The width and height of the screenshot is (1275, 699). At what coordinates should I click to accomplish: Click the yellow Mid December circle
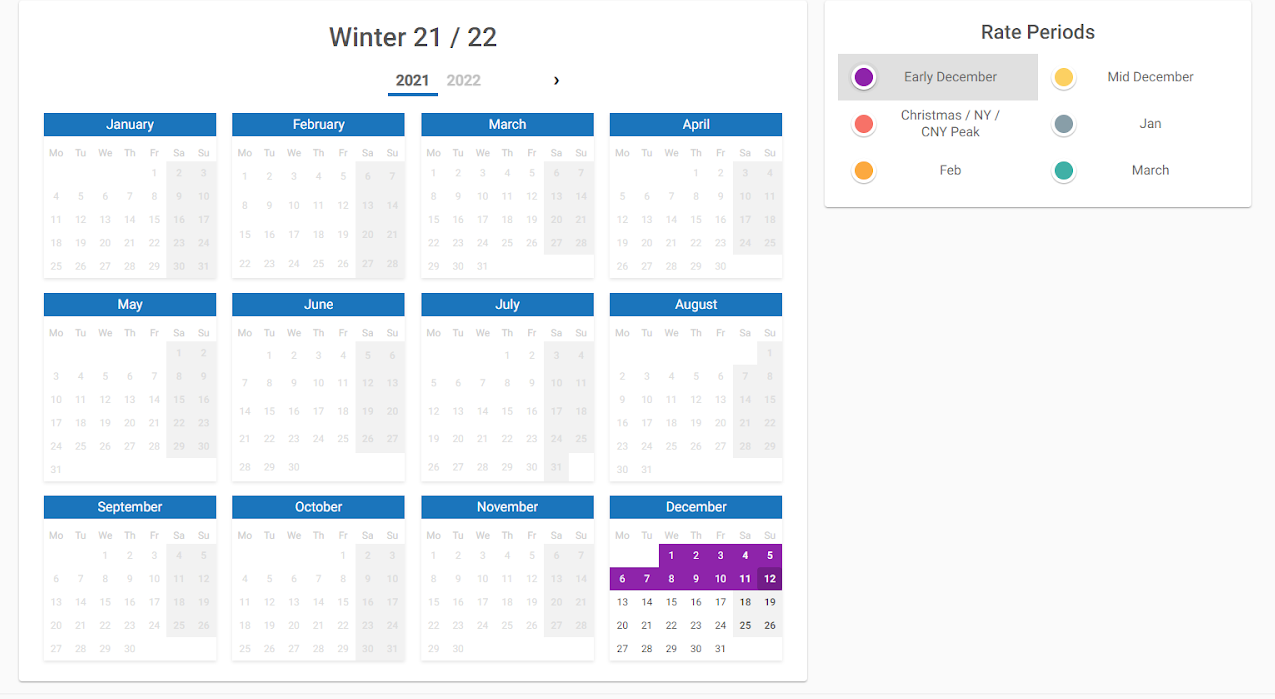click(1063, 76)
